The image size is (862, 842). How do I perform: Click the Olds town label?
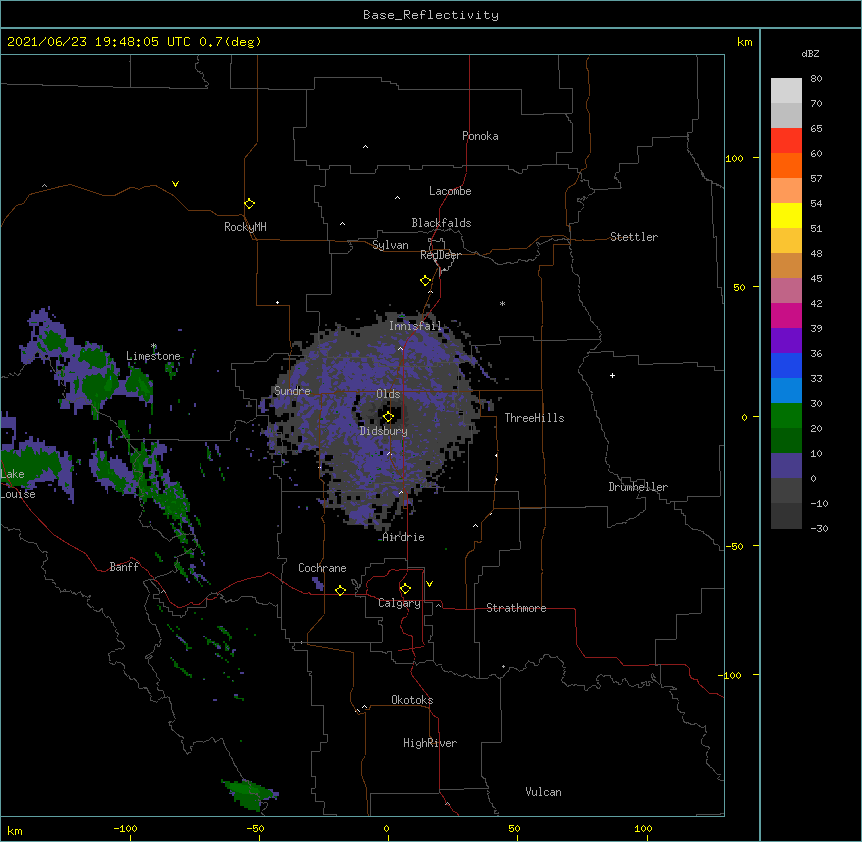[388, 394]
